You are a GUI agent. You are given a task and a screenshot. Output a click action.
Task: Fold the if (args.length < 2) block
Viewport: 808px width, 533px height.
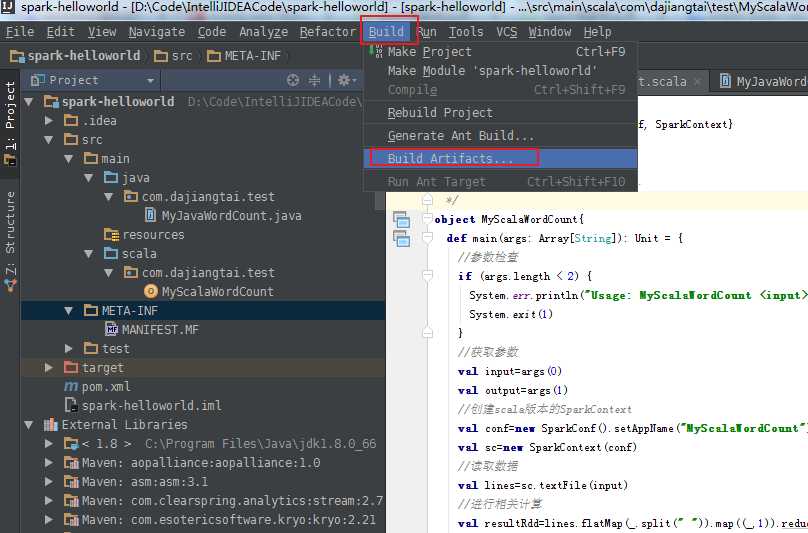point(427,276)
